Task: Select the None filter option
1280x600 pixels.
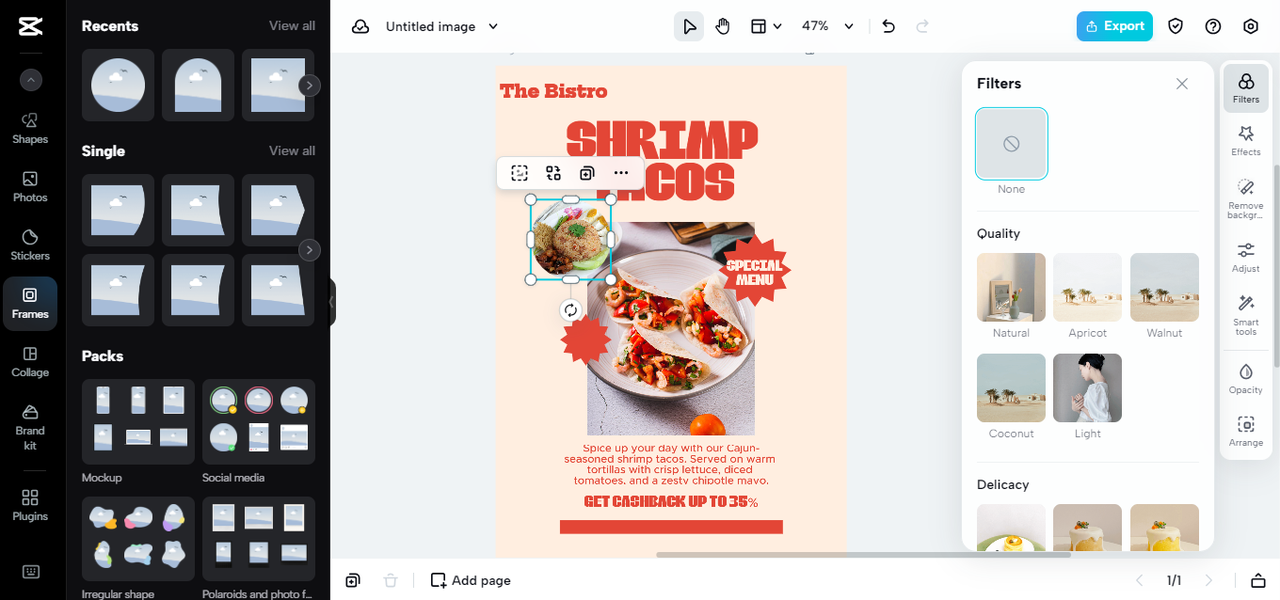Action: click(x=1011, y=144)
